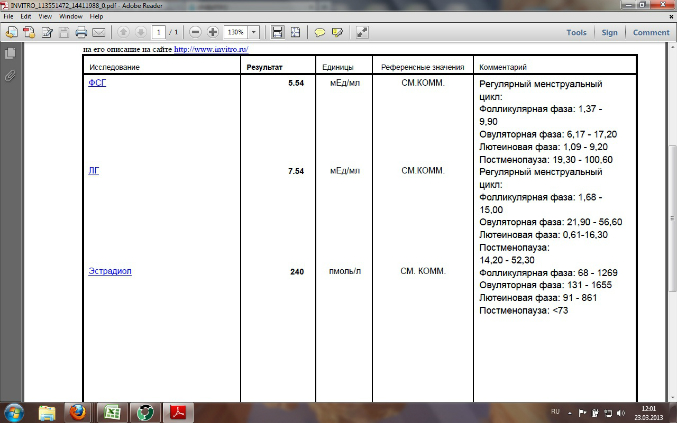Zoom in with the plus button
Viewport: 677px width, 423px height.
tap(213, 32)
